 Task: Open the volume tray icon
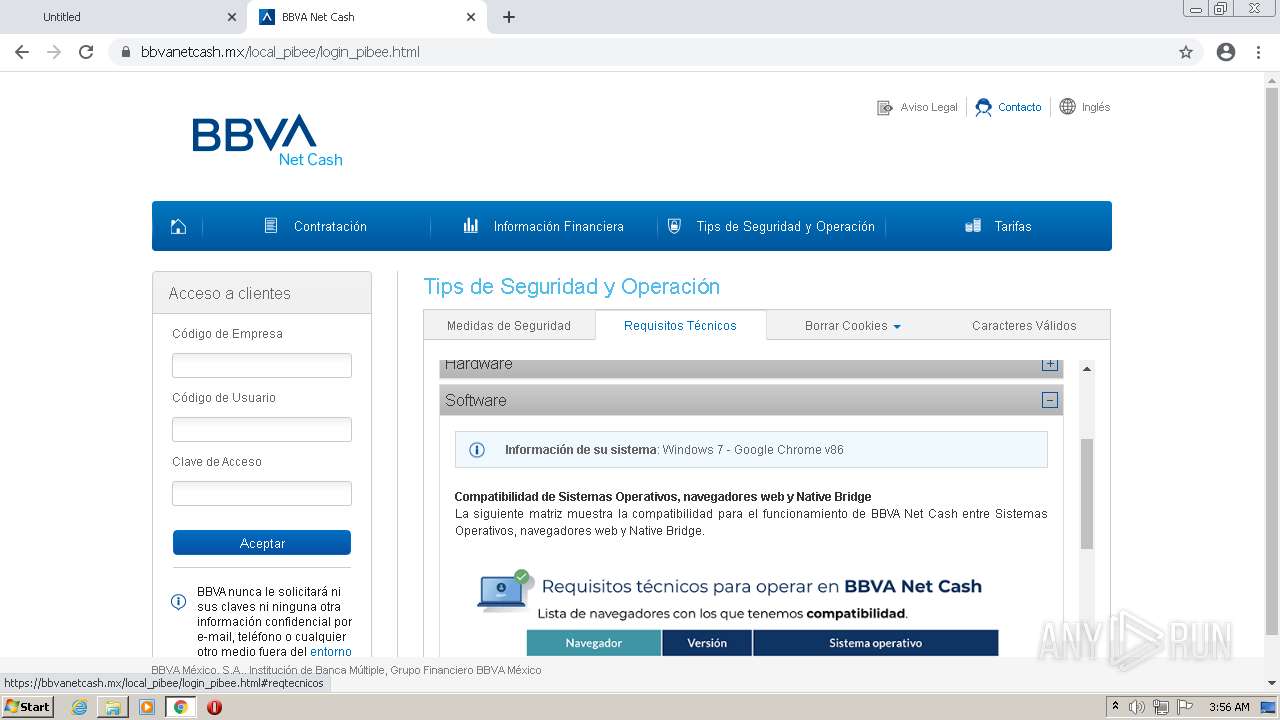[x=1137, y=707]
